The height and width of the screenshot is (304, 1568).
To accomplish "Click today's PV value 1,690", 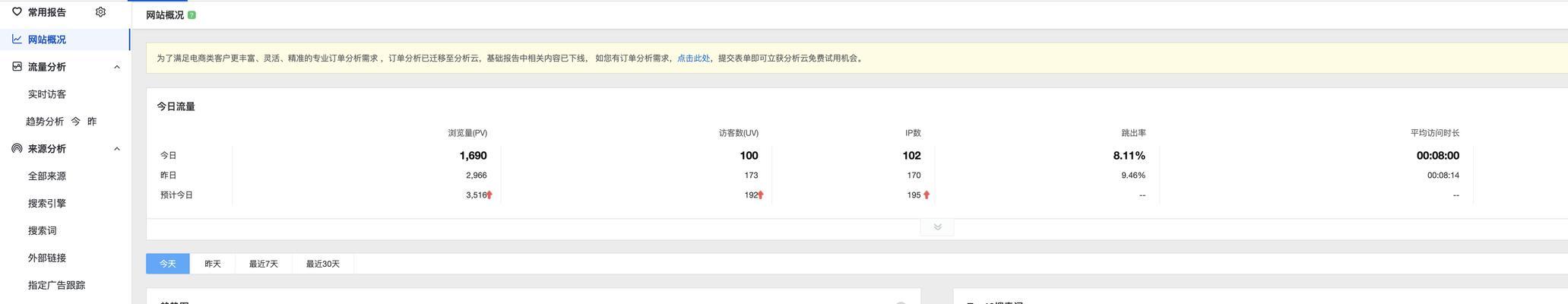I will click(x=473, y=156).
